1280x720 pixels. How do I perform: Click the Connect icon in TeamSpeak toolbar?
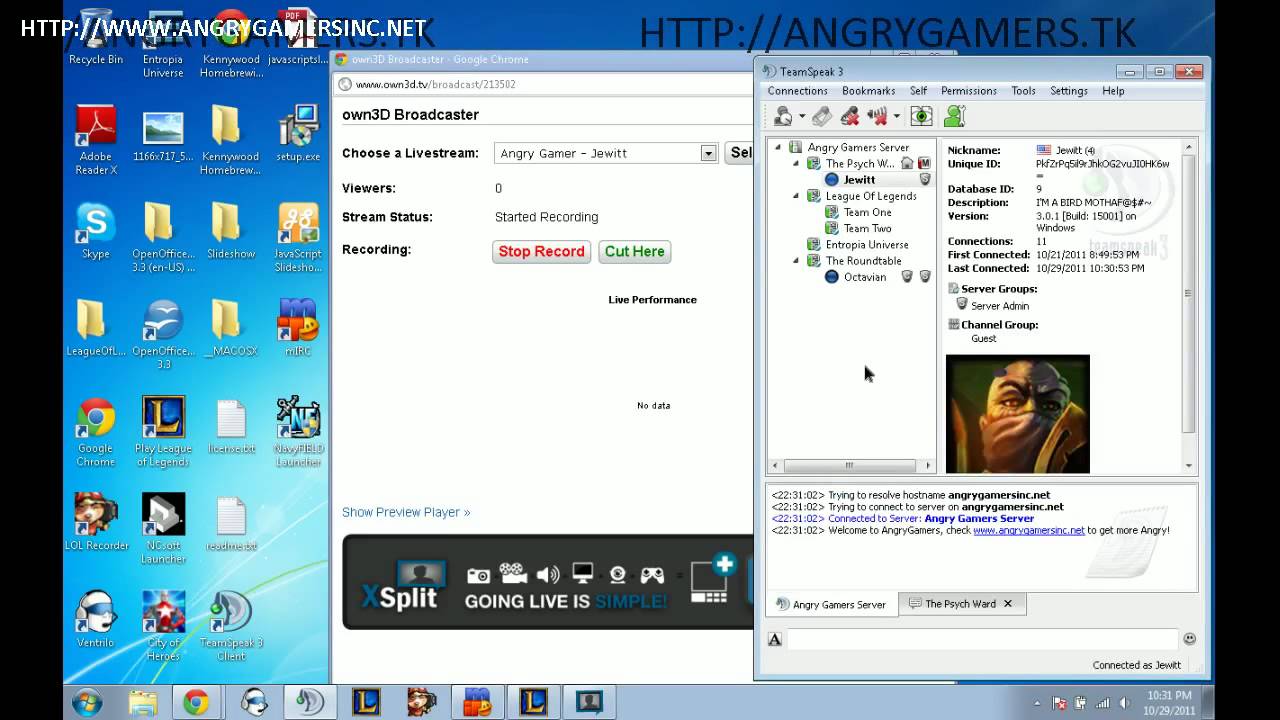pyautogui.click(x=783, y=116)
